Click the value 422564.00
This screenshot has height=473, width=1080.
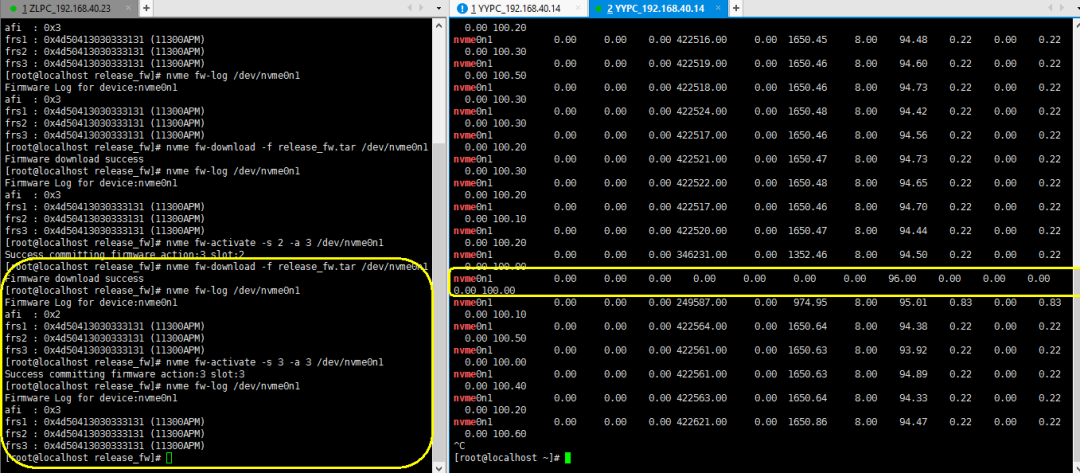tap(701, 326)
